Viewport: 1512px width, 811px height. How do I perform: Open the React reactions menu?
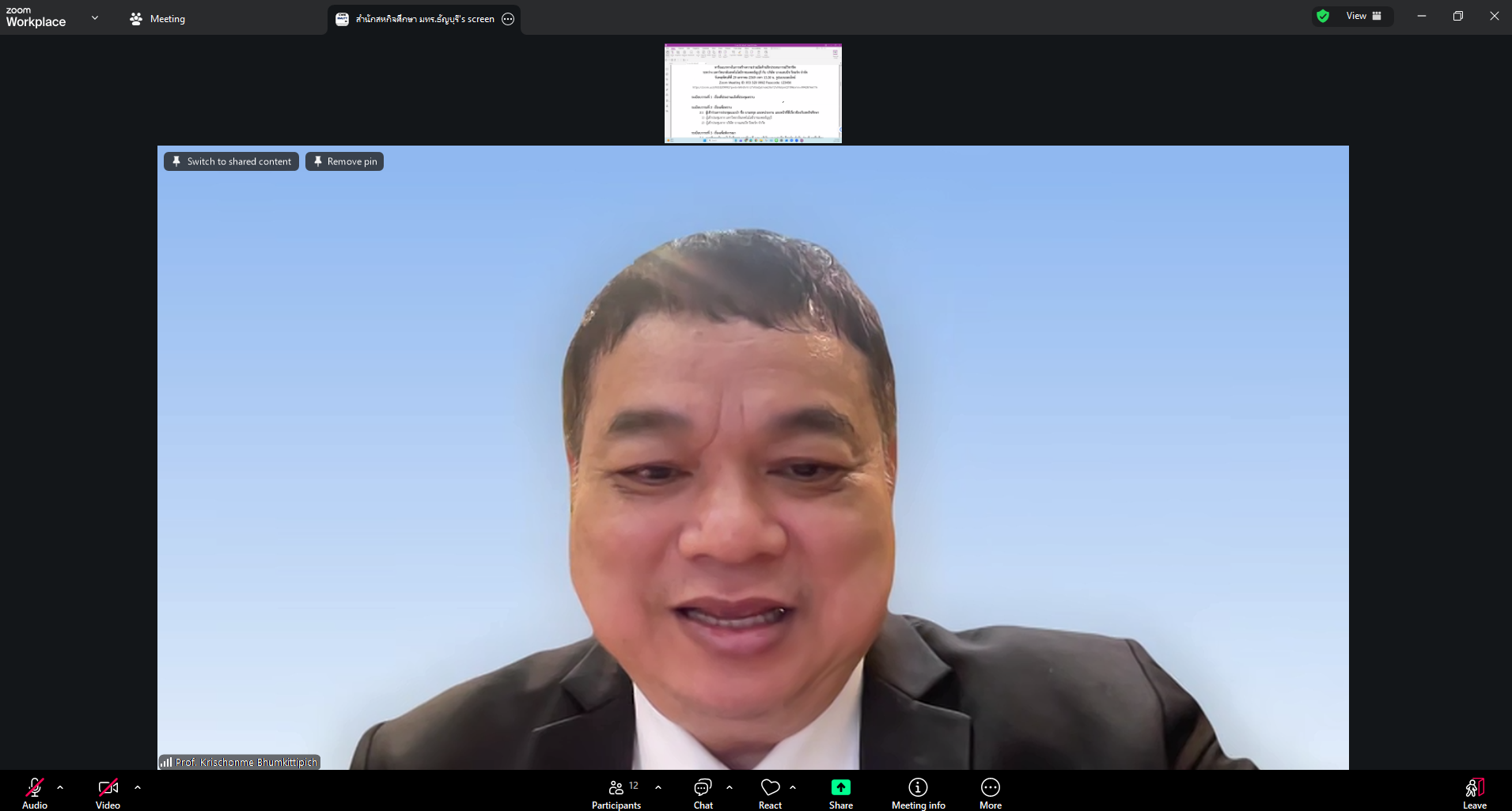coord(770,791)
